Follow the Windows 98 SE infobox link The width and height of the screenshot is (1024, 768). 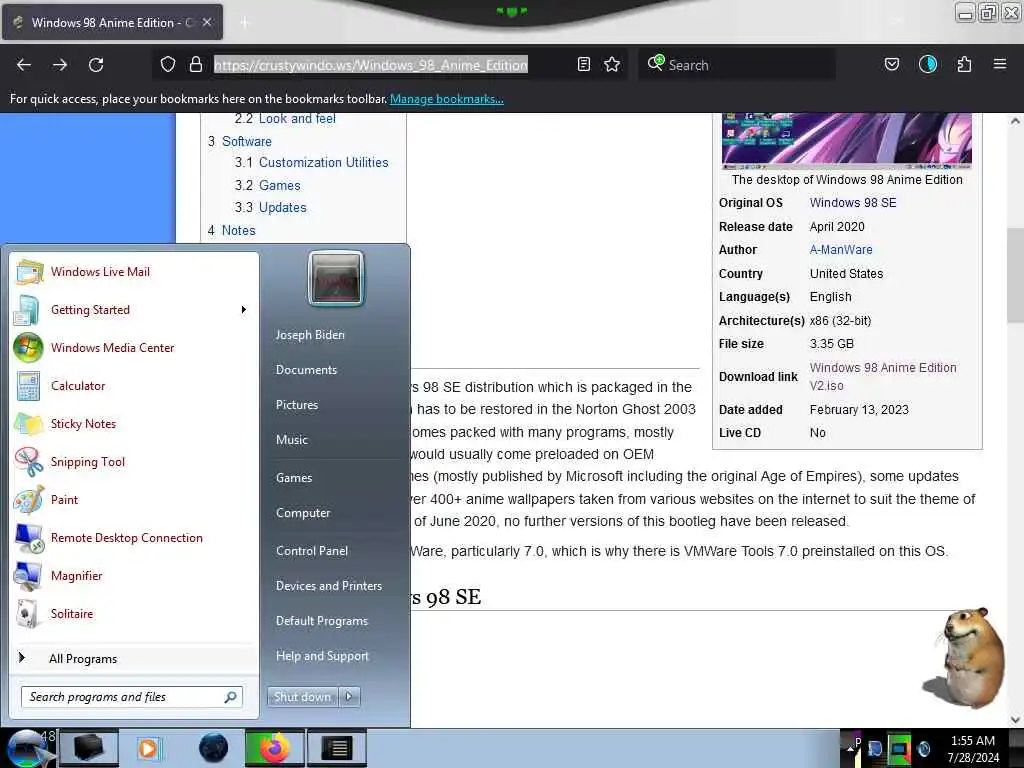pos(853,203)
